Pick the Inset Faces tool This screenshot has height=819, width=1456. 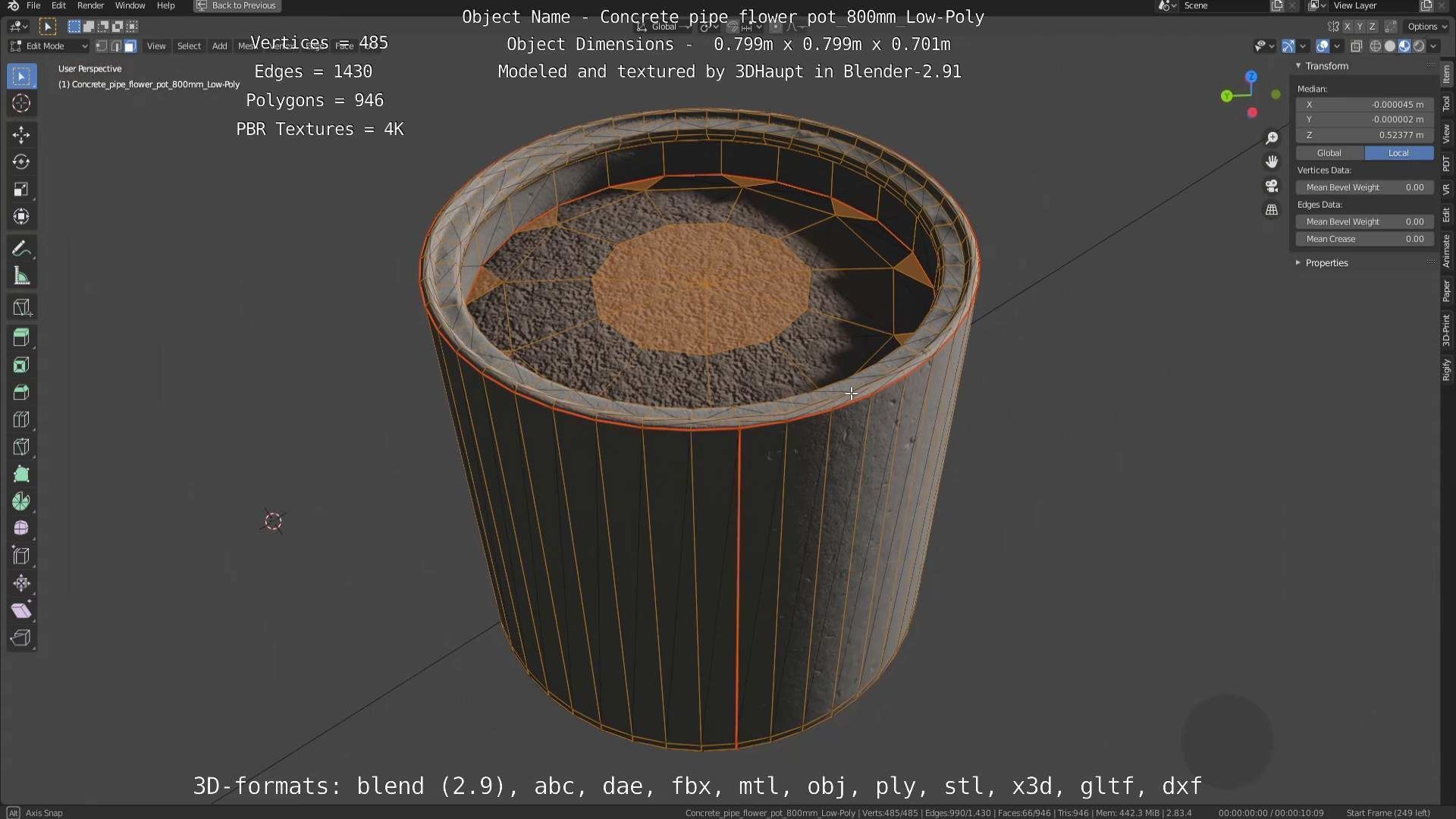click(21, 365)
